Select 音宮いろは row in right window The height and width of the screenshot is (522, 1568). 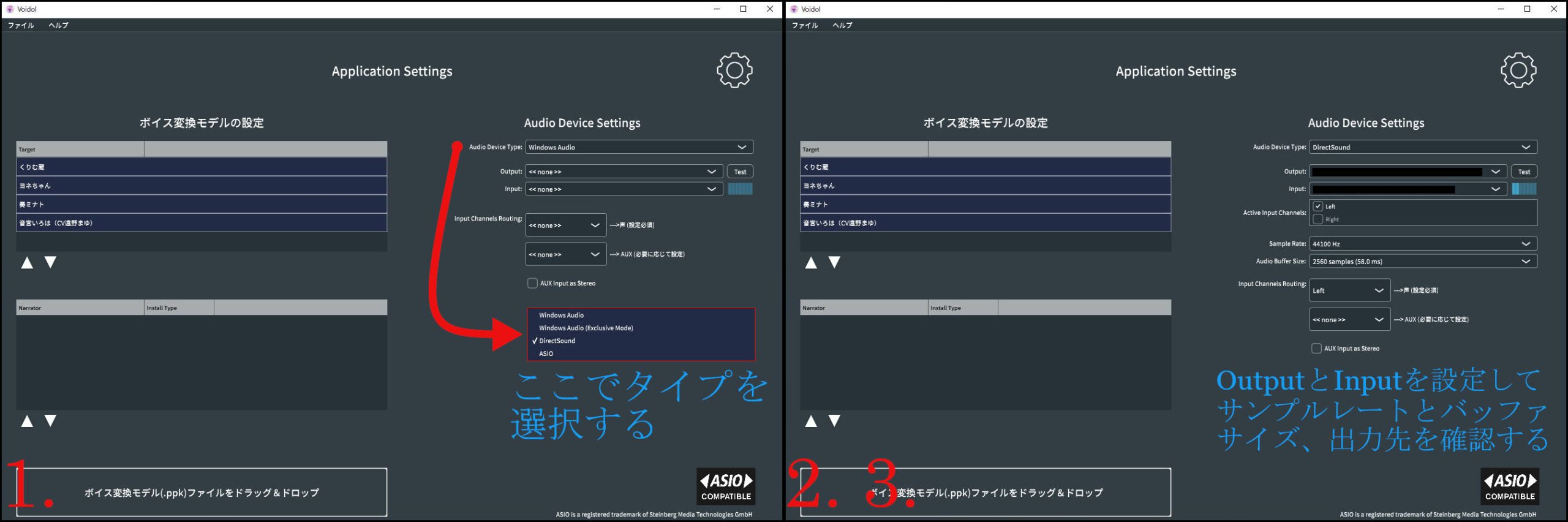tap(986, 223)
